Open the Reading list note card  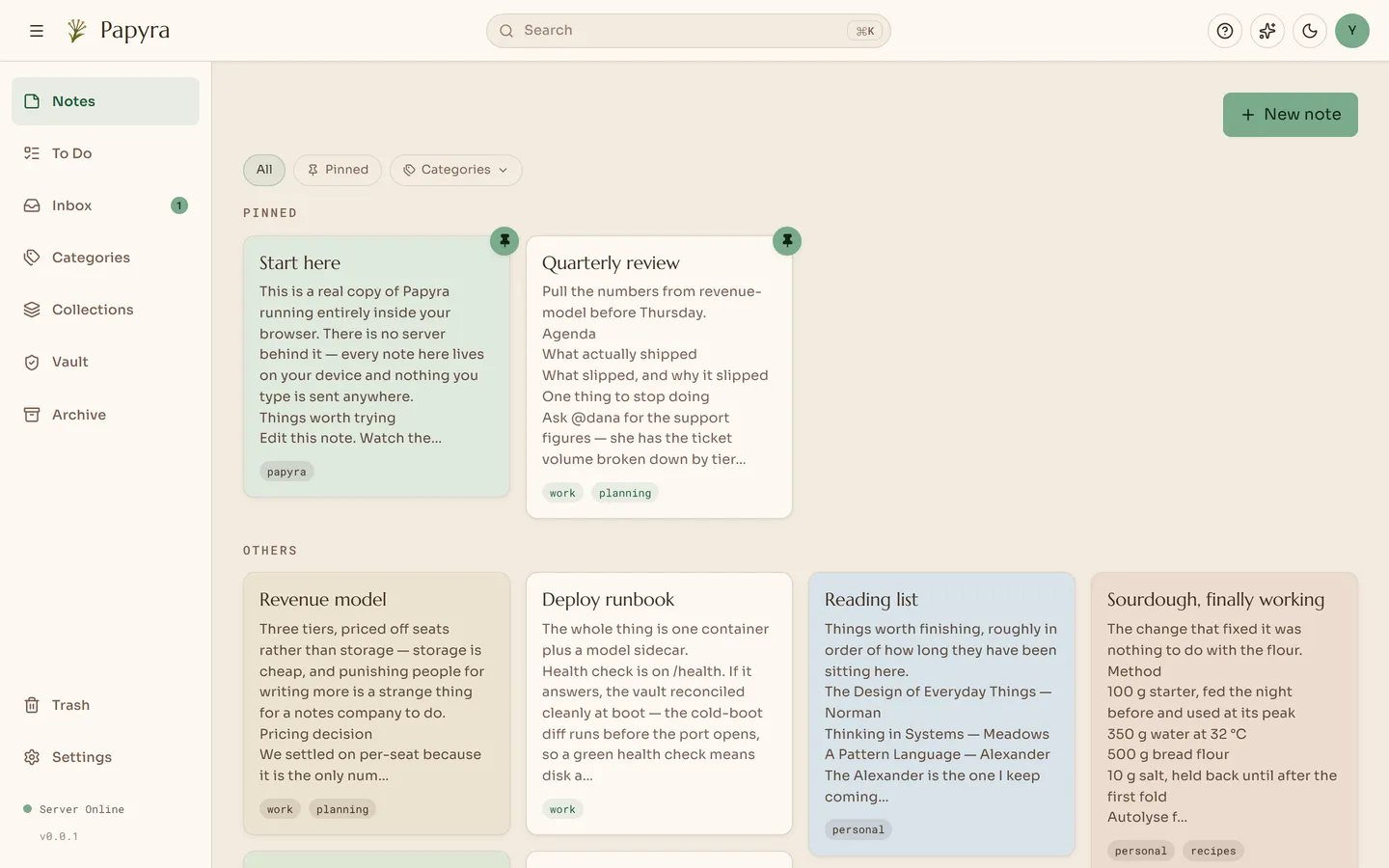(x=941, y=714)
